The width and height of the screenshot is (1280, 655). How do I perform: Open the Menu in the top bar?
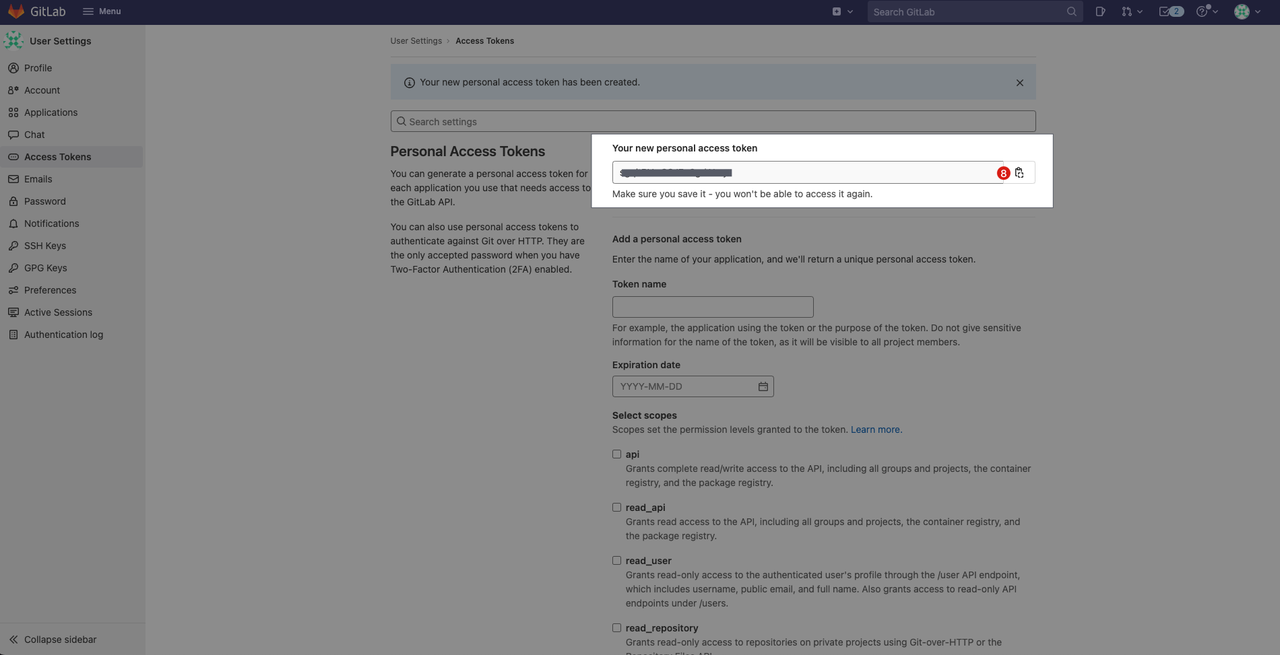tap(102, 11)
